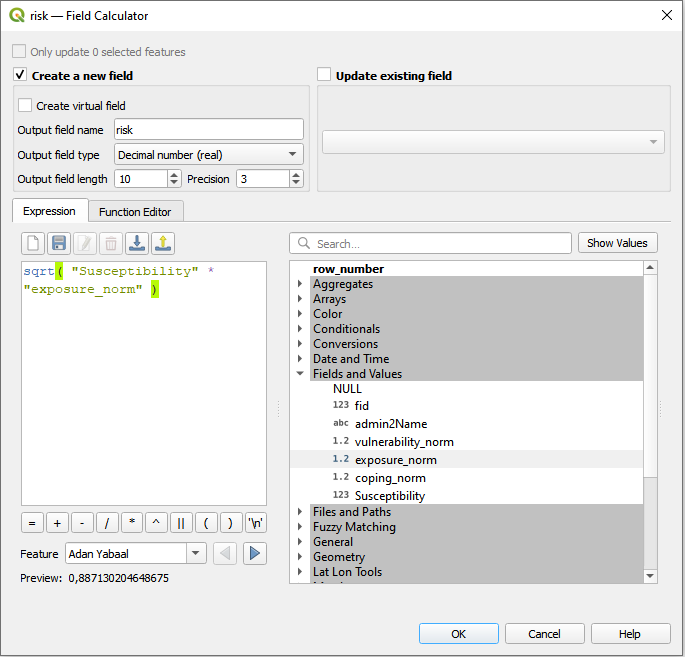Click the clear expression (new file) icon

coord(33,243)
